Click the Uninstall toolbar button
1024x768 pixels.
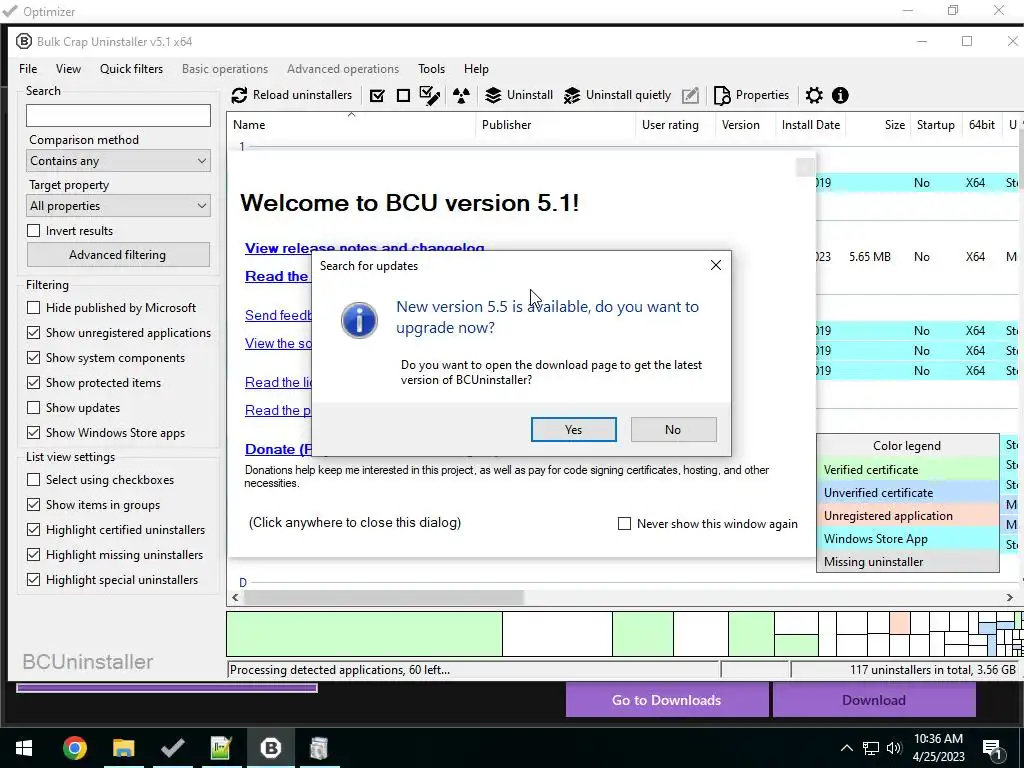(519, 95)
